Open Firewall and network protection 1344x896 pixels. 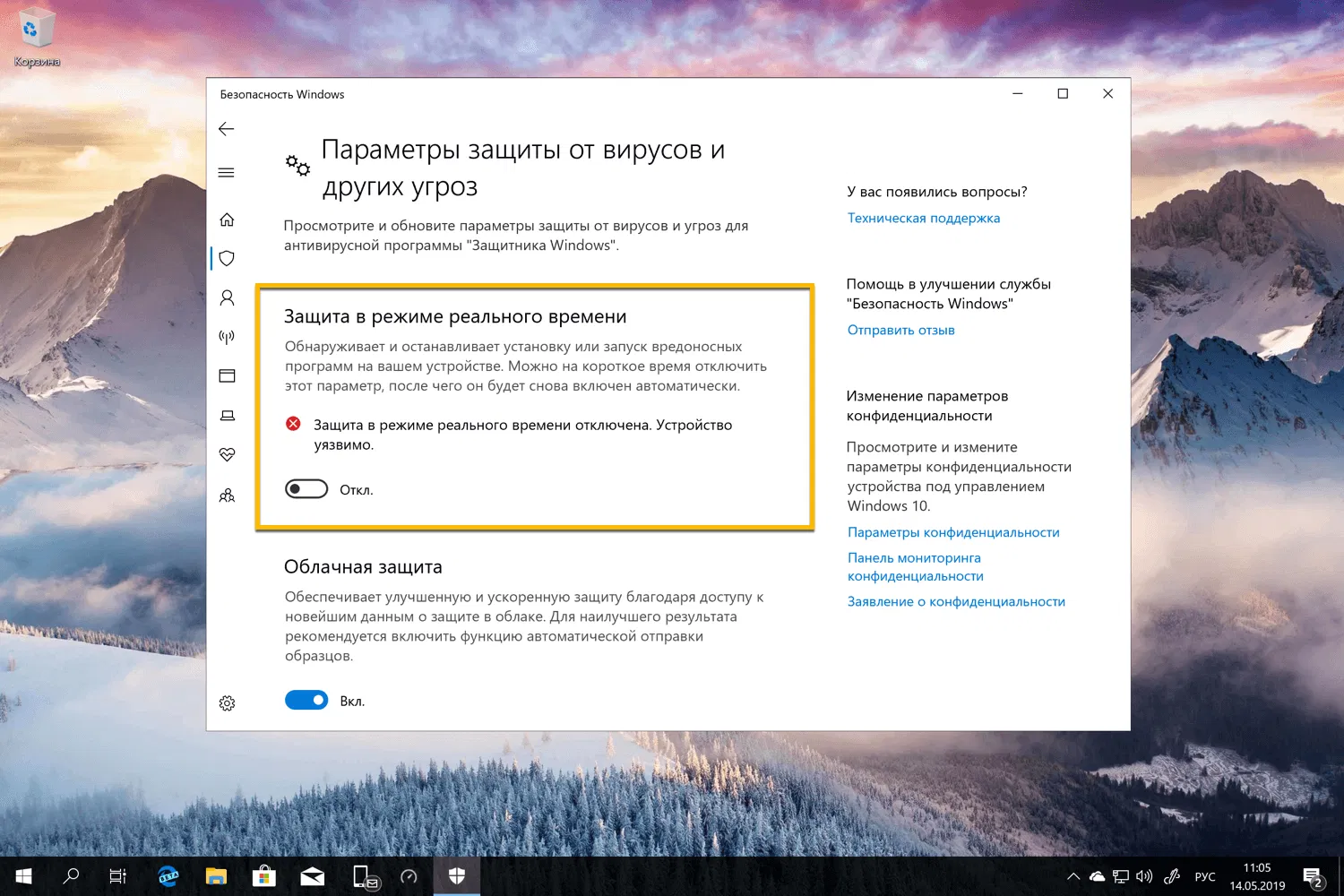click(x=227, y=336)
